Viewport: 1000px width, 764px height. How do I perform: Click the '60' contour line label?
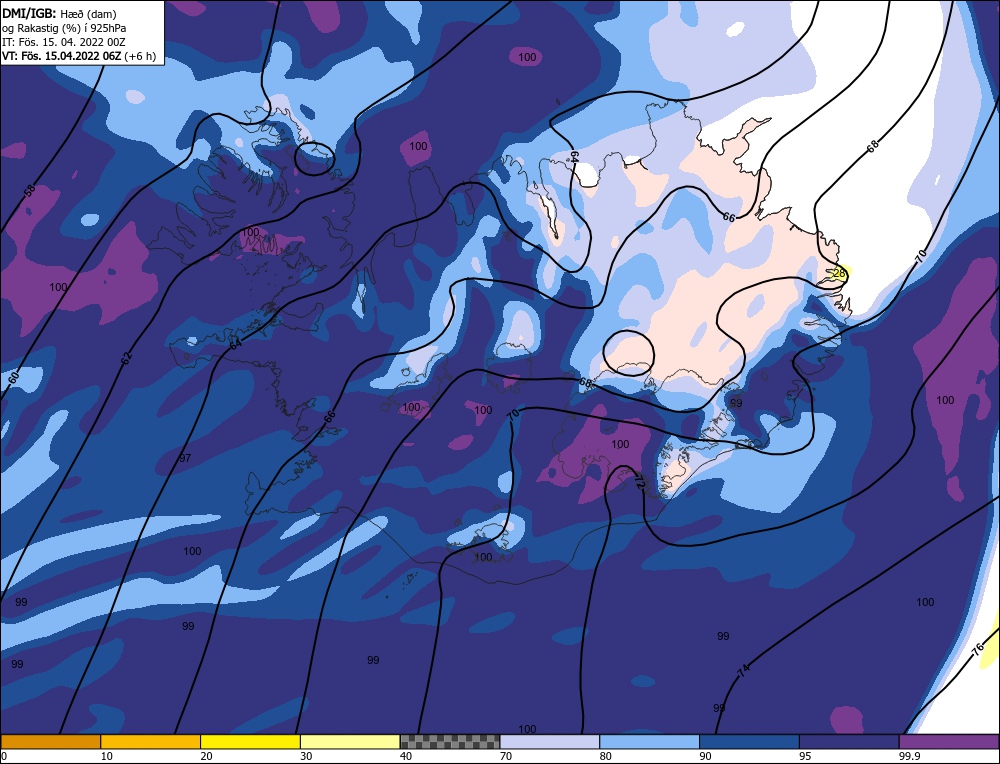[x=14, y=378]
